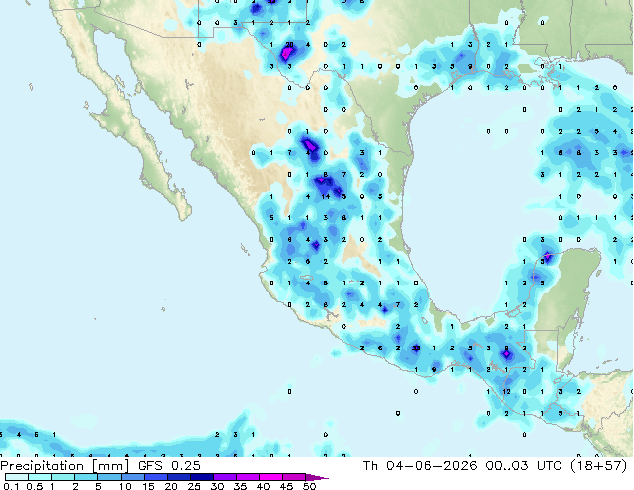Click the 'GFS 0.25' model label

pyautogui.click(x=169, y=466)
